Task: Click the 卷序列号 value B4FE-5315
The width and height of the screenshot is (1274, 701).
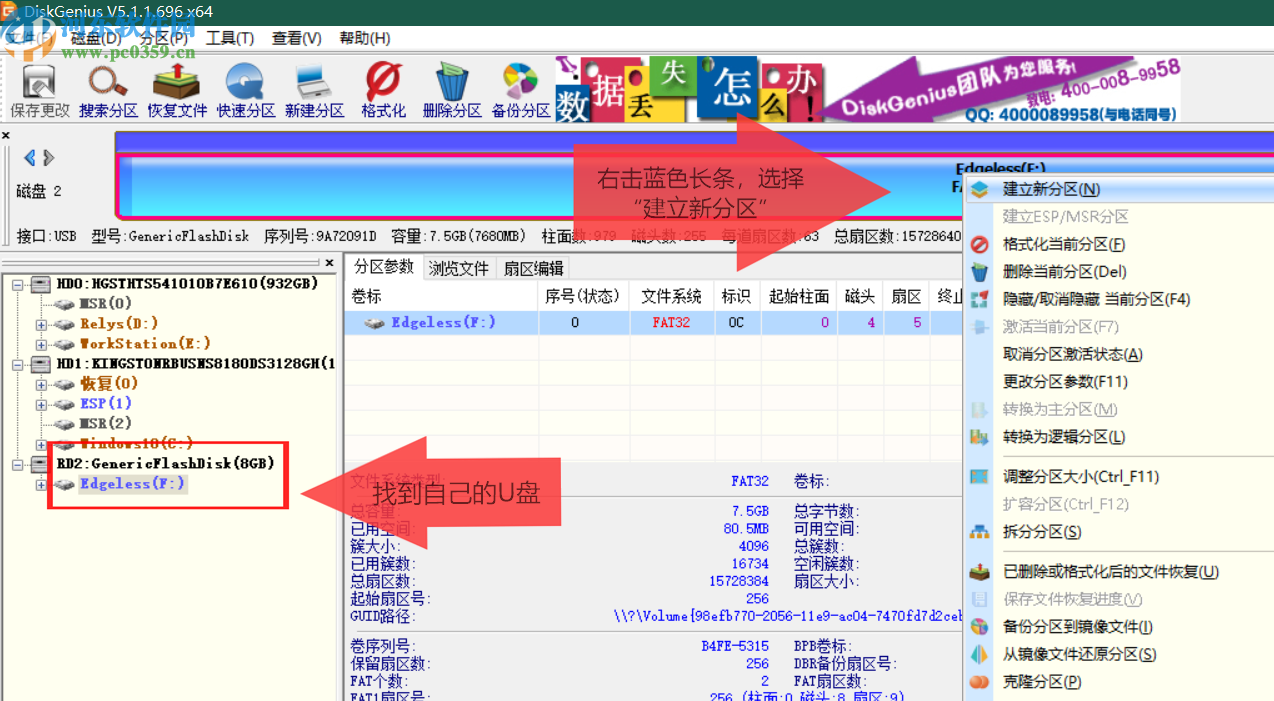Action: point(735,647)
